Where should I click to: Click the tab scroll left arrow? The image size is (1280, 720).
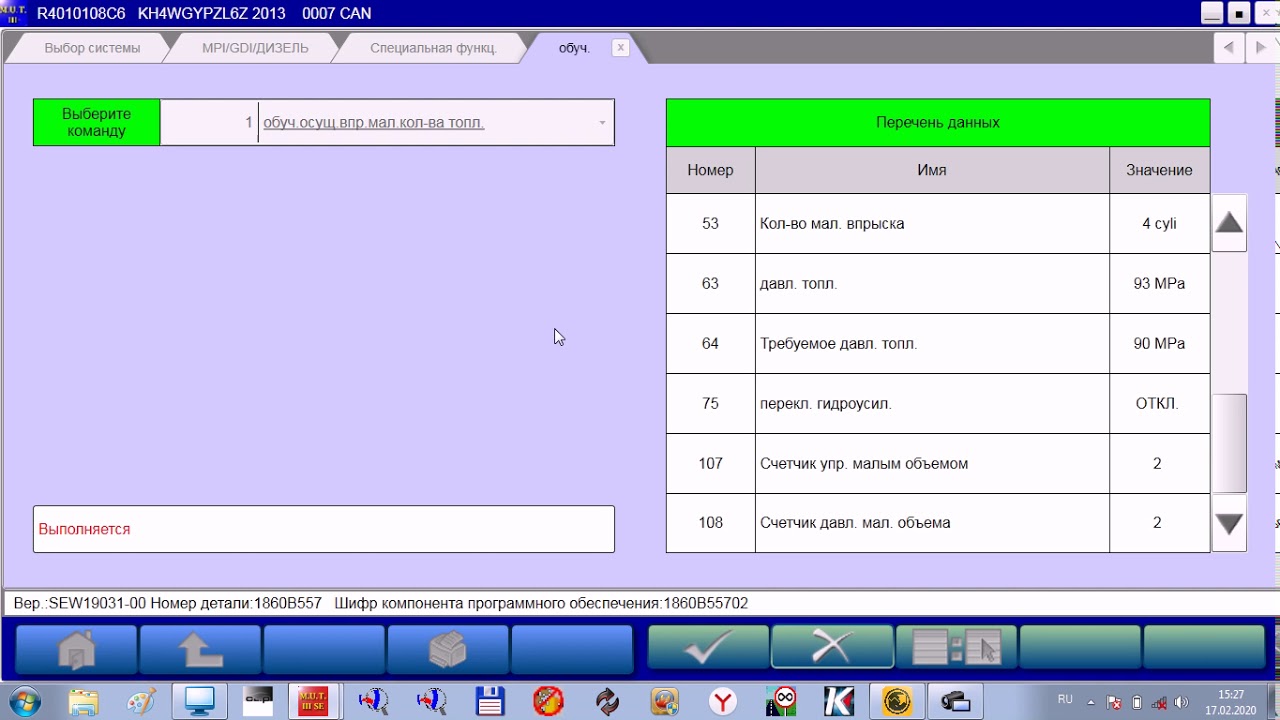[x=1228, y=47]
